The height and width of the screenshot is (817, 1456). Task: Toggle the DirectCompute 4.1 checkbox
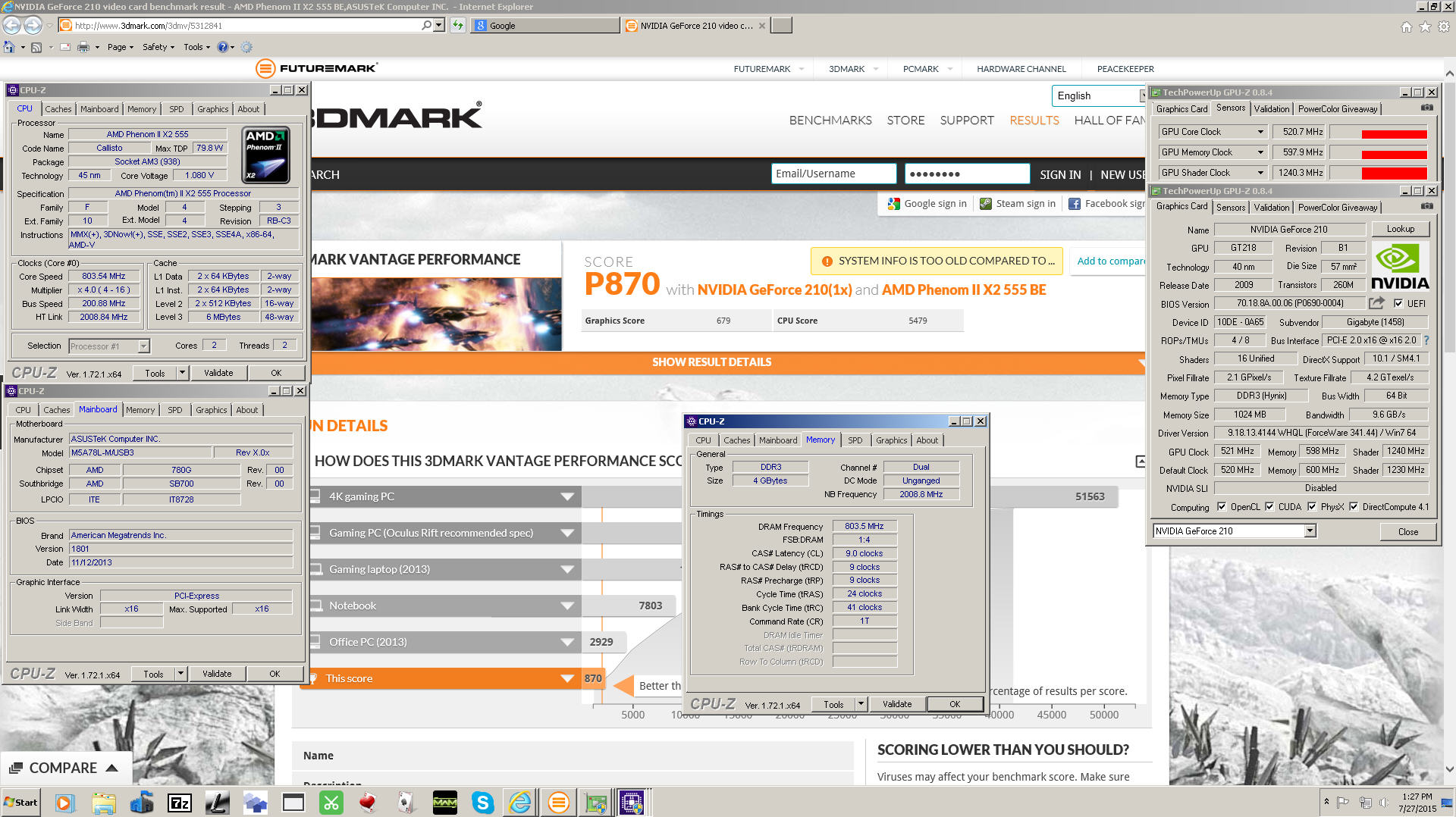click(x=1353, y=507)
